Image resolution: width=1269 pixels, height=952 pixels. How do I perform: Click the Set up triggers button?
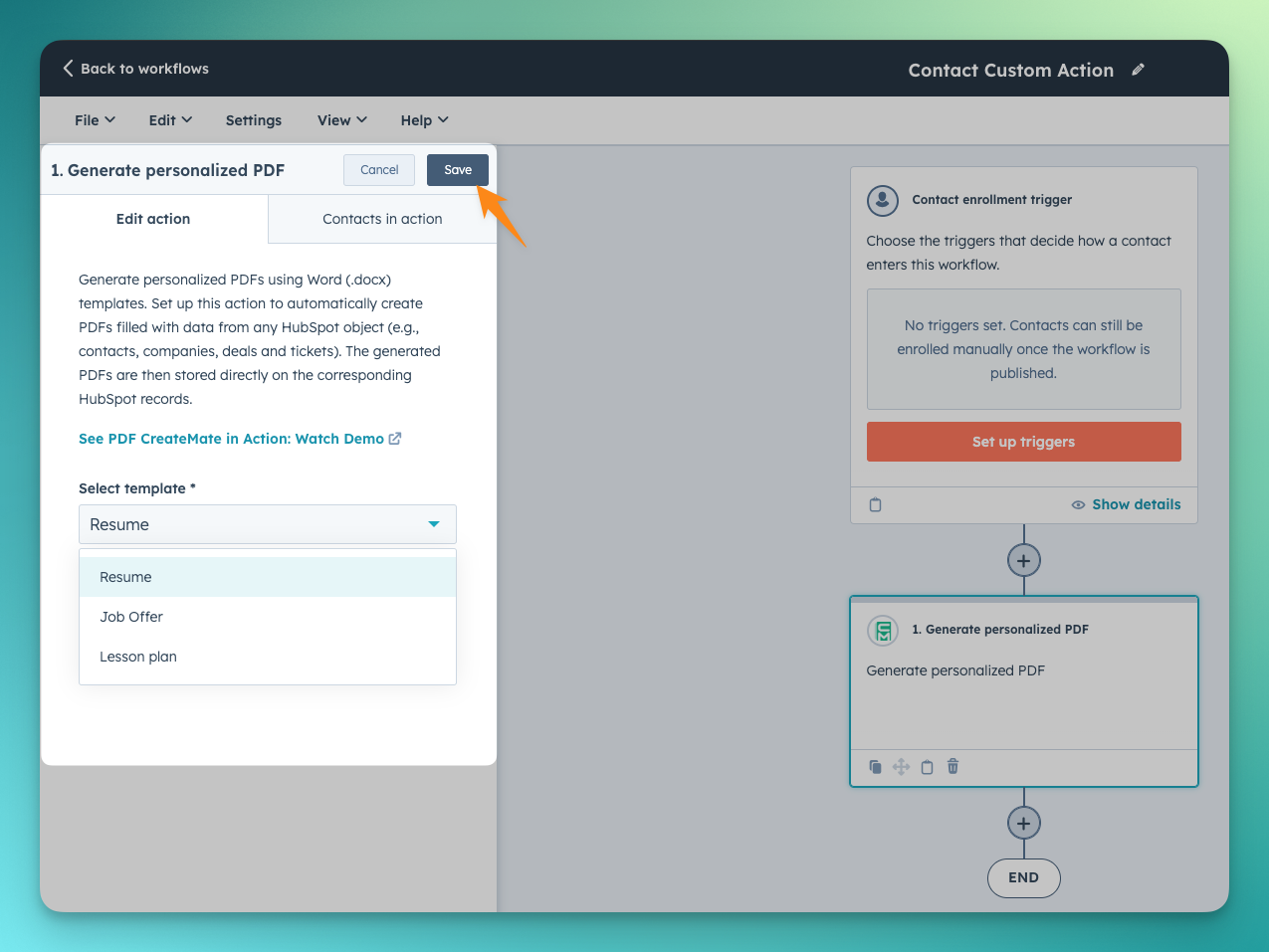click(1023, 441)
